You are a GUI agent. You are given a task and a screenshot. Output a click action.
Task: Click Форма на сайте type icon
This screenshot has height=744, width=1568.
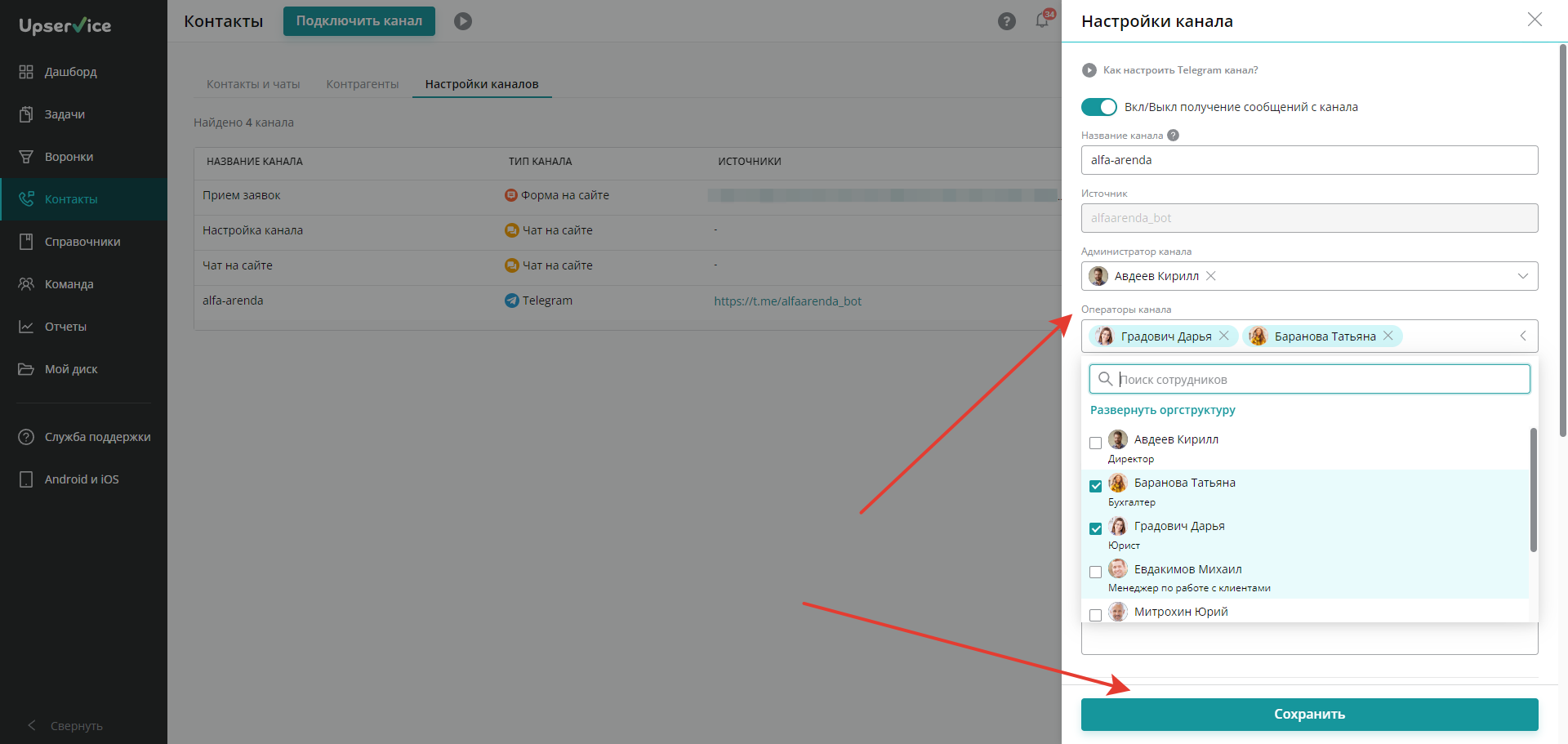(511, 195)
